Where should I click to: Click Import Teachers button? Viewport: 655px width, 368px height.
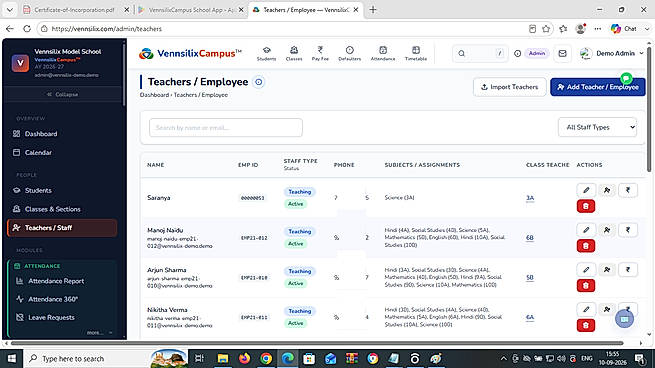(510, 87)
